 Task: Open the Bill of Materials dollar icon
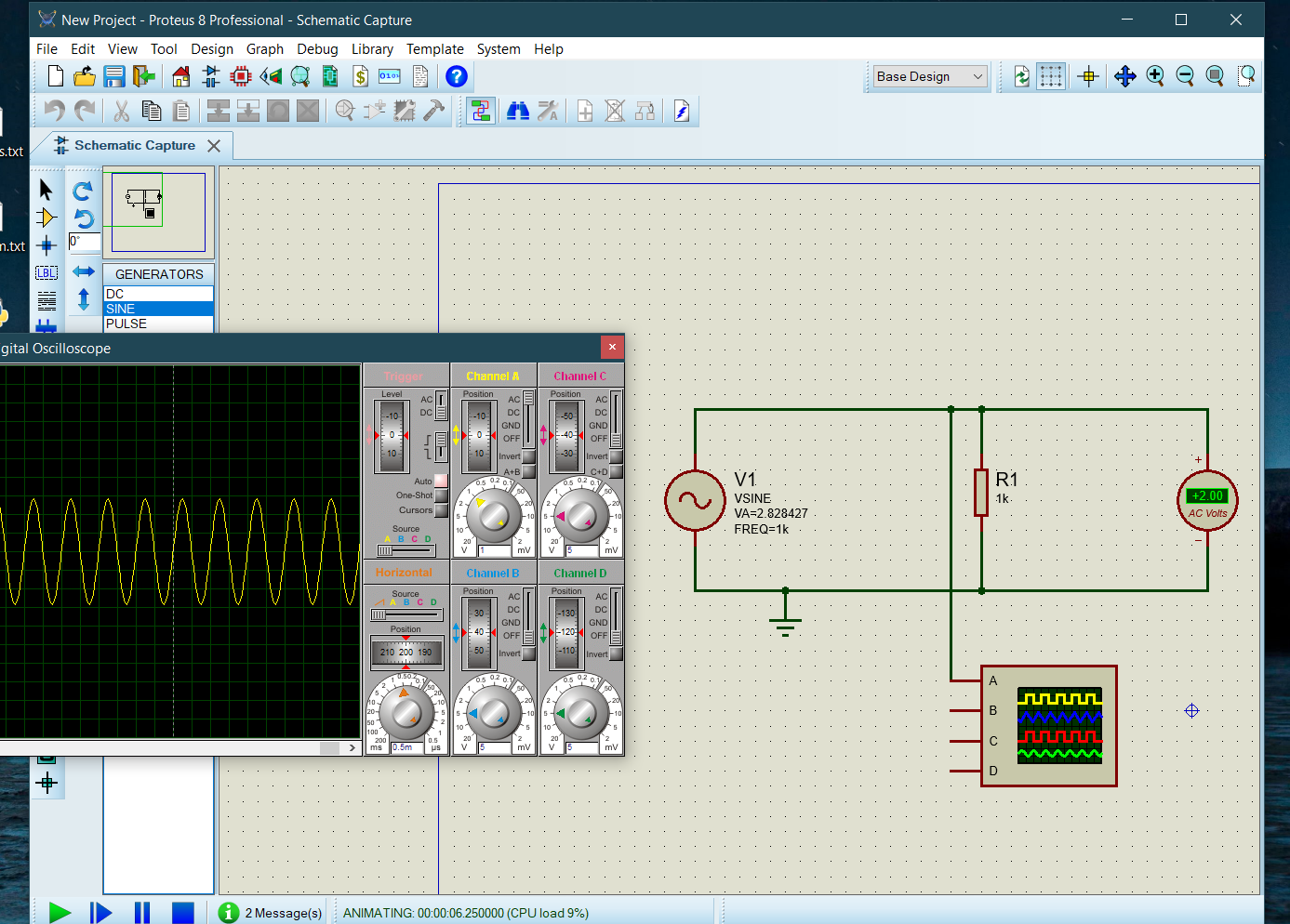click(x=360, y=76)
